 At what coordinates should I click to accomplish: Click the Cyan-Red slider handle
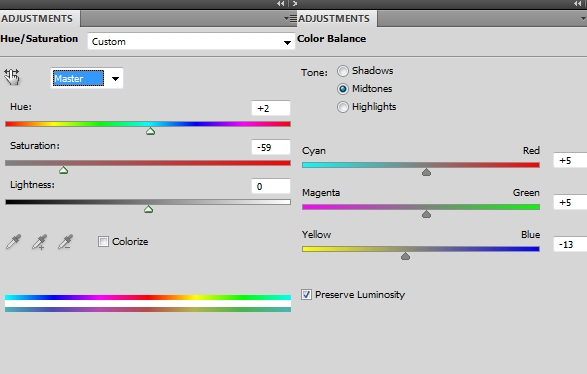[426, 172]
